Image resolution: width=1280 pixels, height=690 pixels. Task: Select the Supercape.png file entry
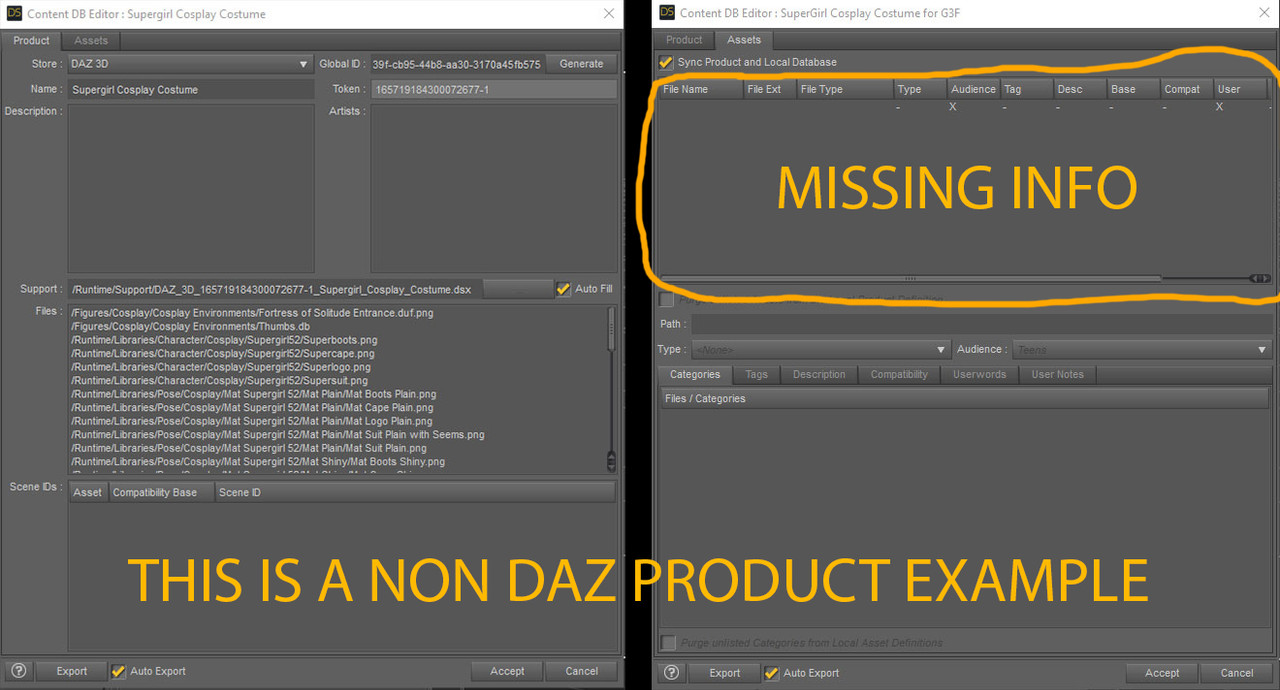click(223, 354)
